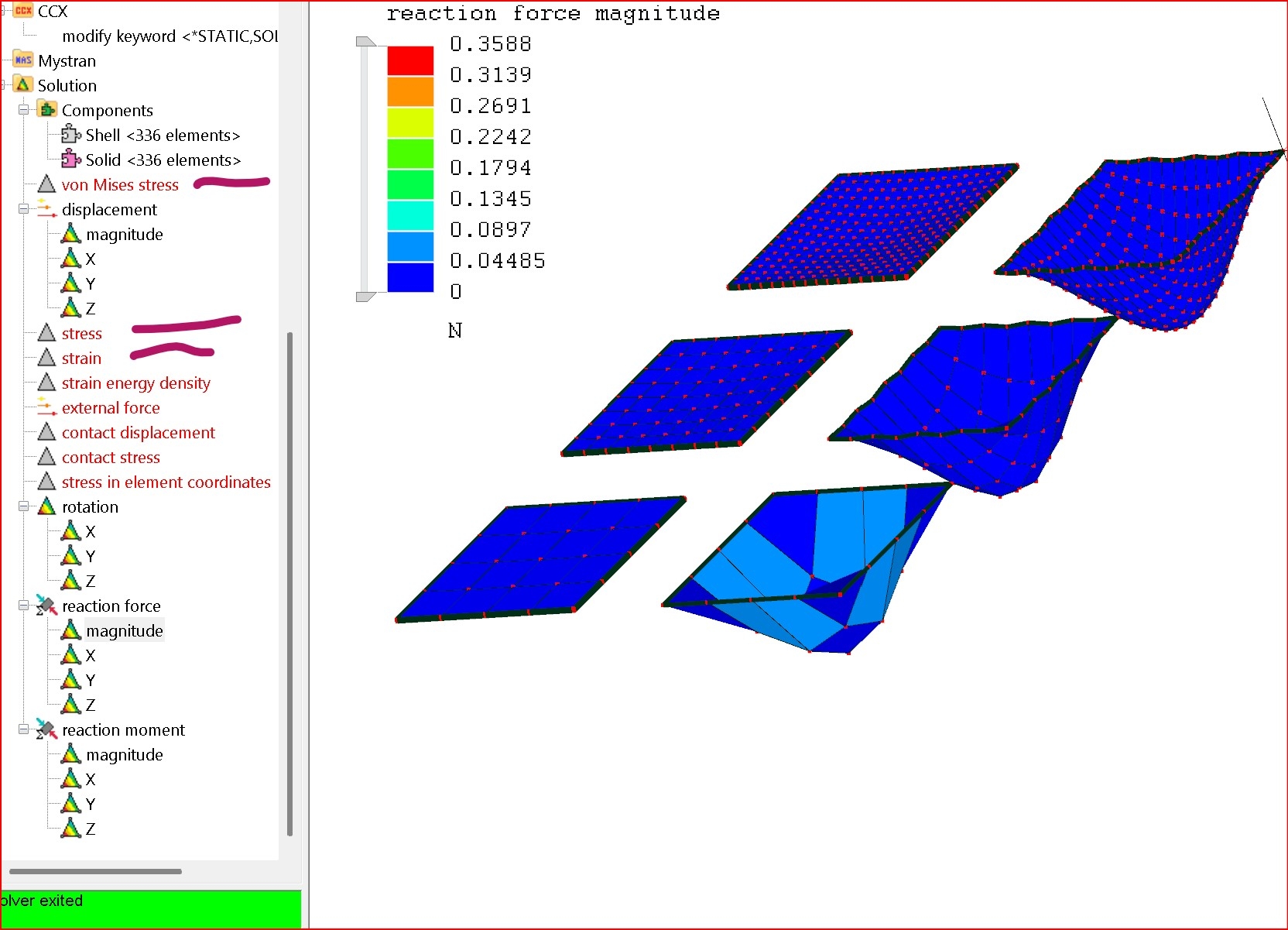Select the contact stress entry
Viewport: 1288px width, 930px height.
[x=111, y=458]
